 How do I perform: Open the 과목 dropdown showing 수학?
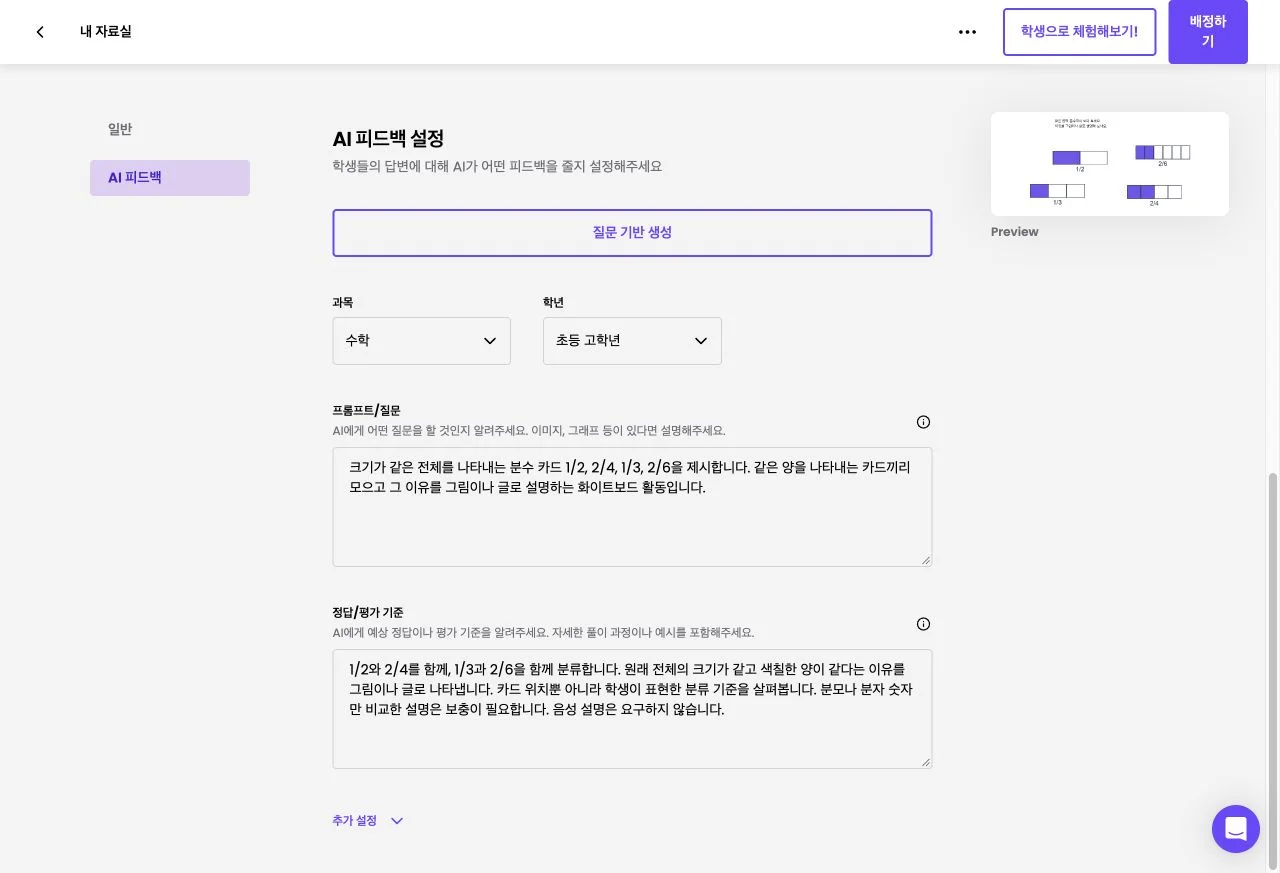tap(421, 341)
